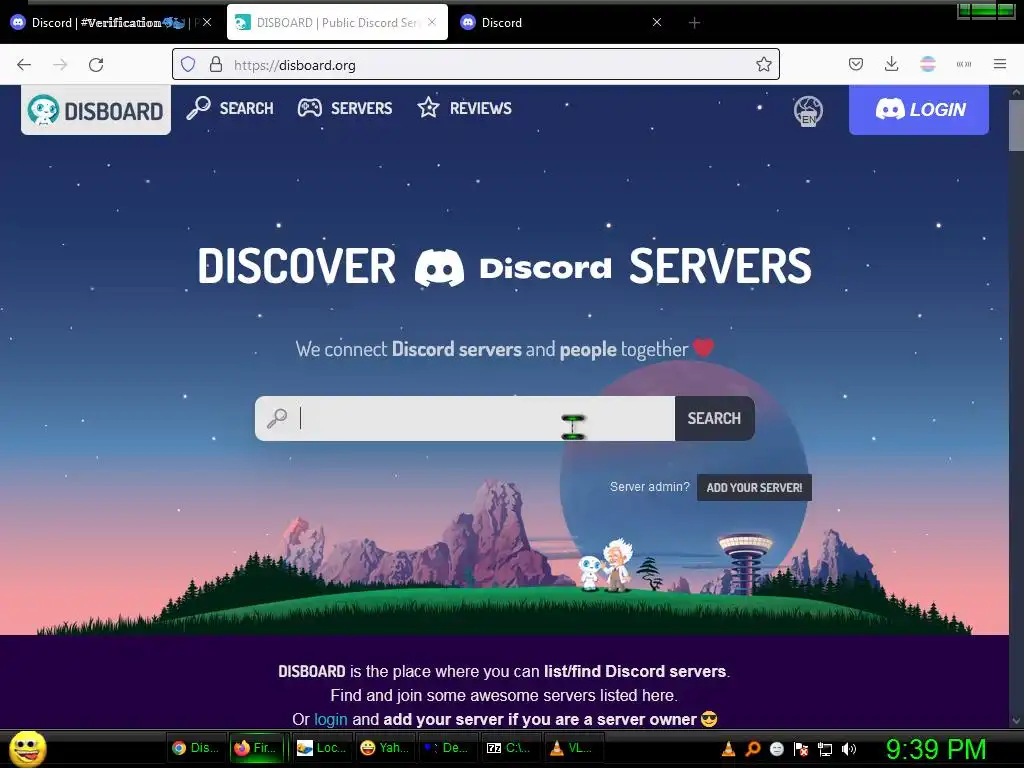
Task: Click the striped flag extension icon
Action: click(927, 64)
